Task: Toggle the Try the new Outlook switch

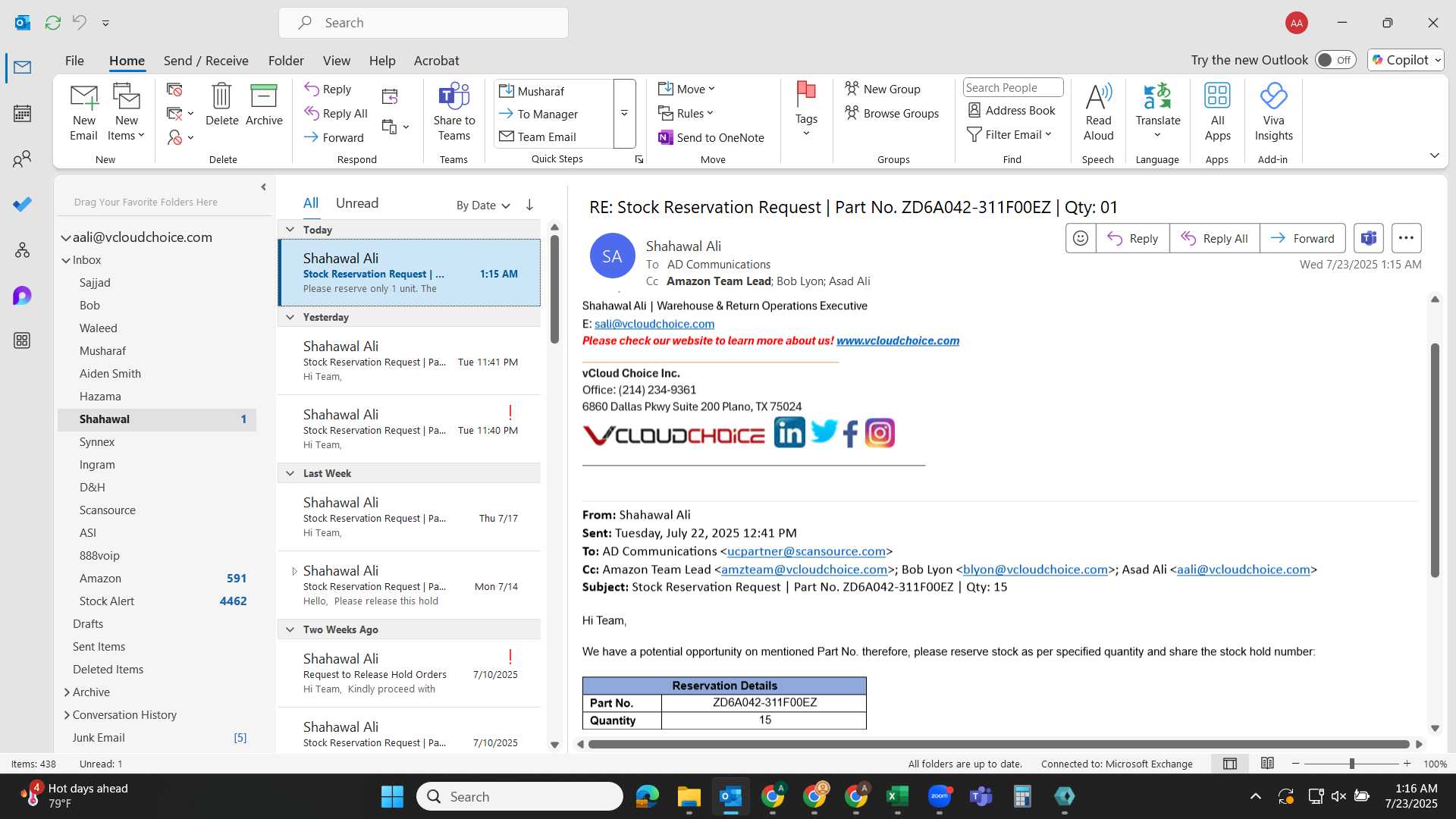Action: [1335, 60]
